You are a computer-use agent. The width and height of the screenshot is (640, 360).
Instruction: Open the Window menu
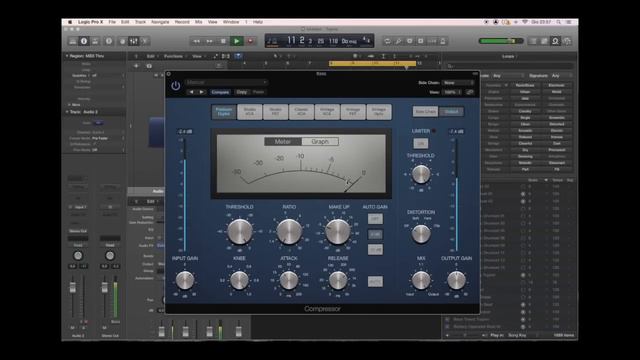click(231, 22)
